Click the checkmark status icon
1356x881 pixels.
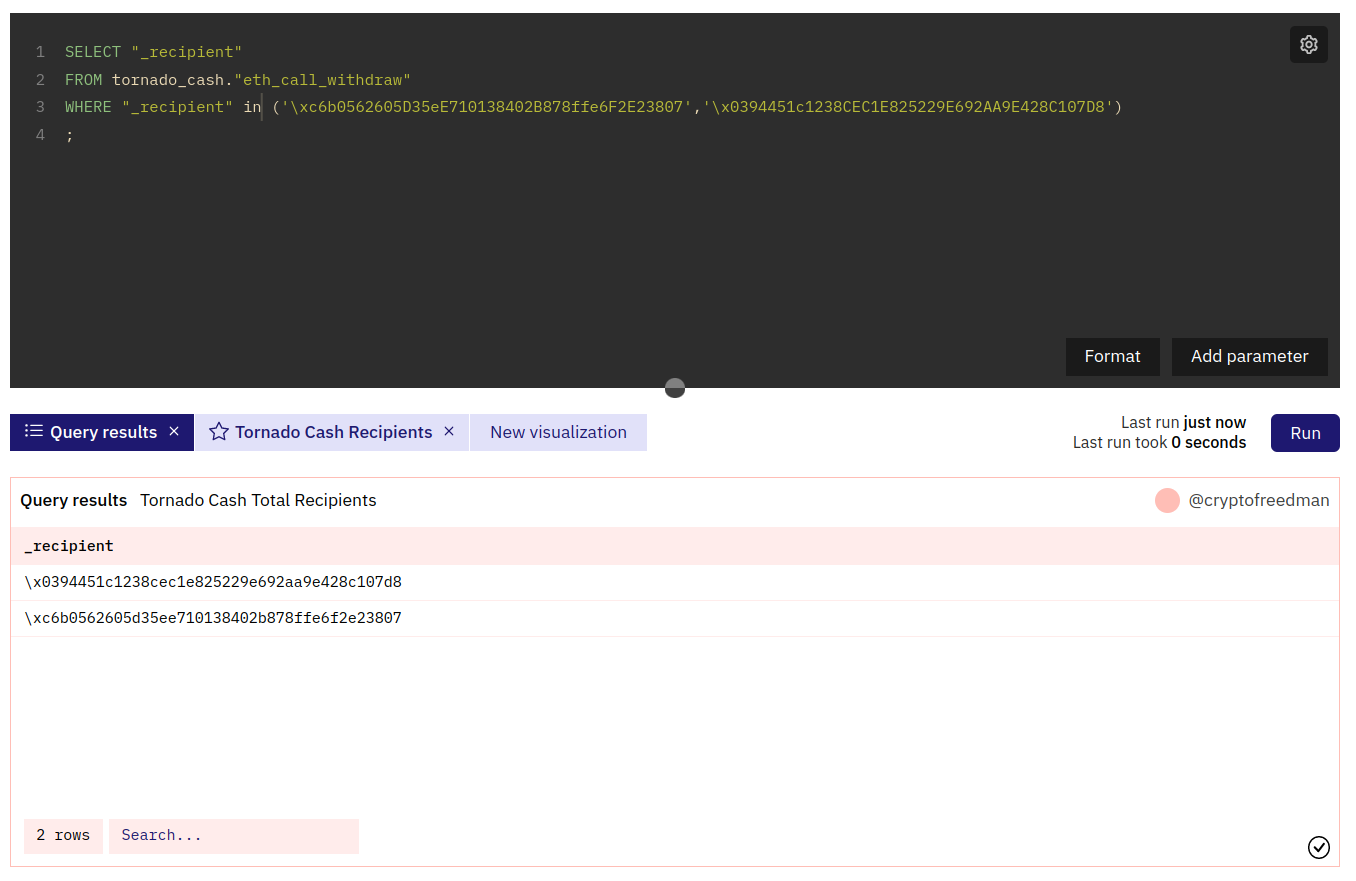pyautogui.click(x=1319, y=847)
